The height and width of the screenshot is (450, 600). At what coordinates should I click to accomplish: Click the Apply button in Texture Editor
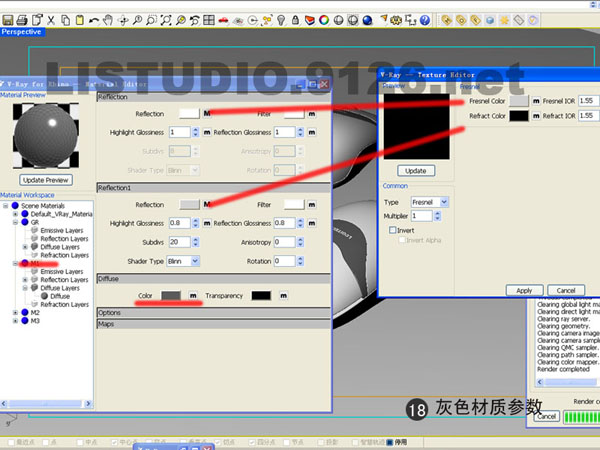(x=524, y=290)
